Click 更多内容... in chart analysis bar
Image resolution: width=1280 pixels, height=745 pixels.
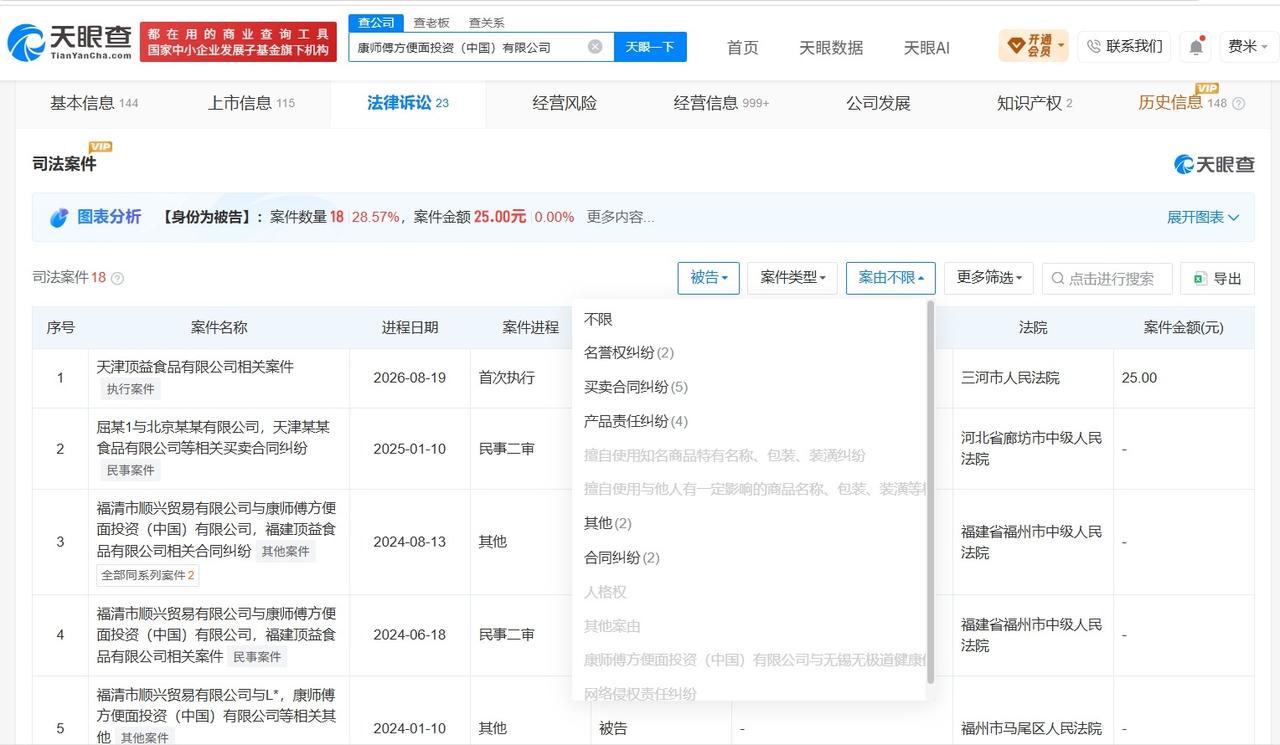tap(620, 217)
